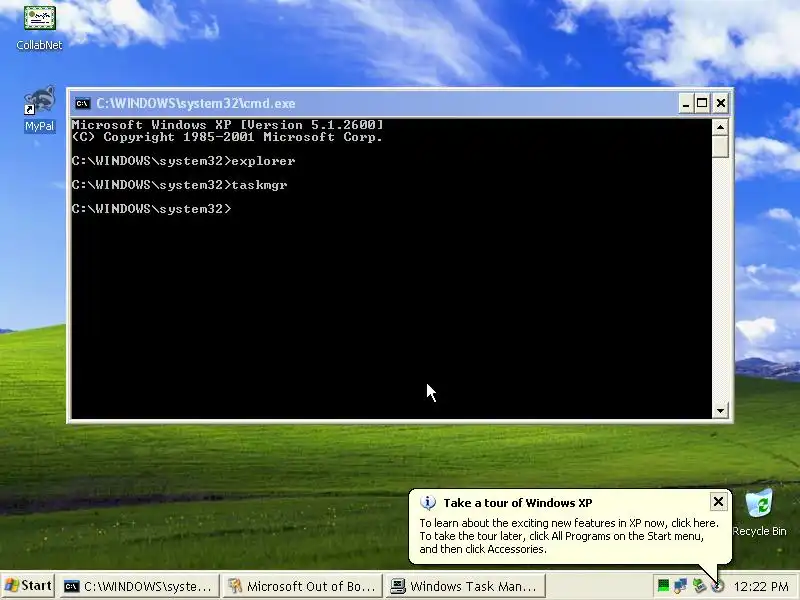Switch to Windows Task Manager taskbar button

[465, 586]
